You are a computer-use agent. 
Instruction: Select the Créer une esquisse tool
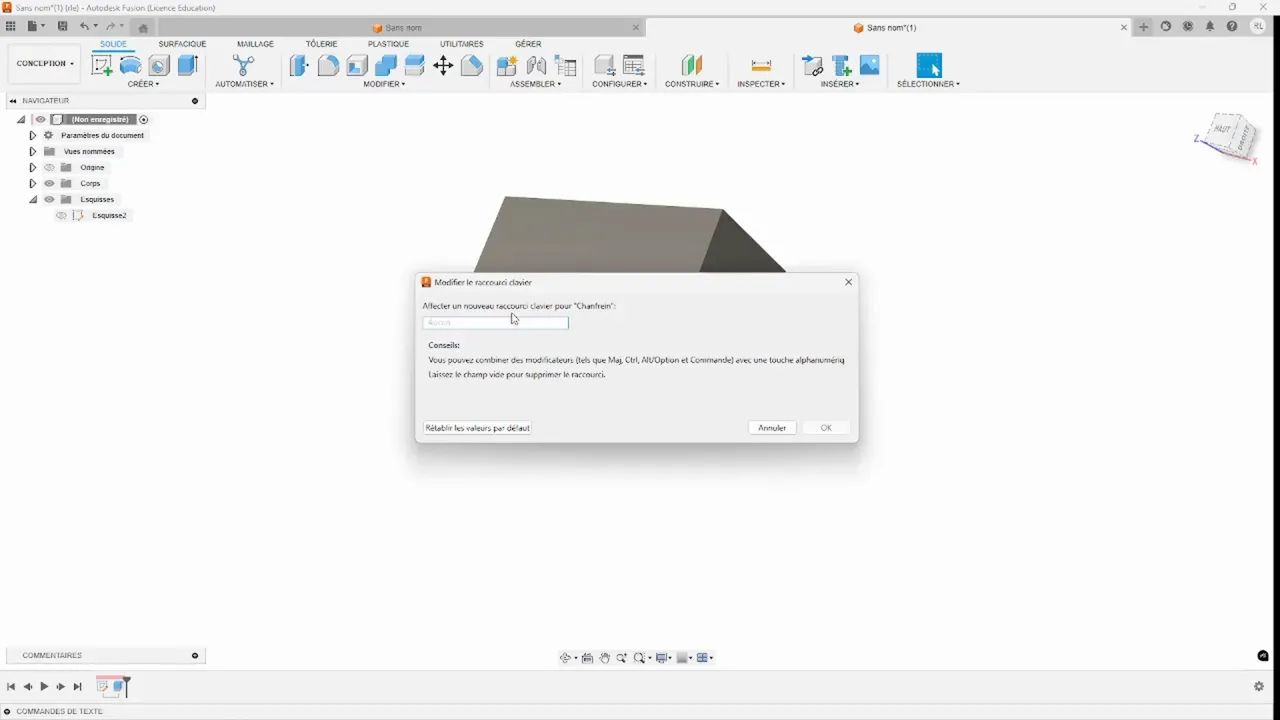101,65
